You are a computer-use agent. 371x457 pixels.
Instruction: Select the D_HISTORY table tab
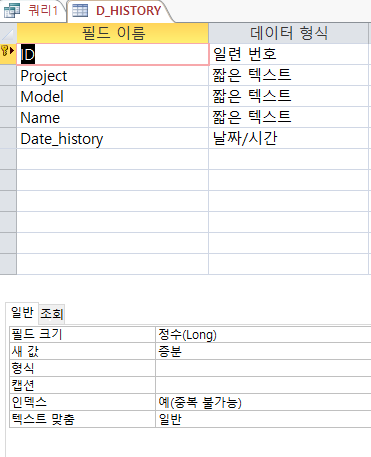120,11
